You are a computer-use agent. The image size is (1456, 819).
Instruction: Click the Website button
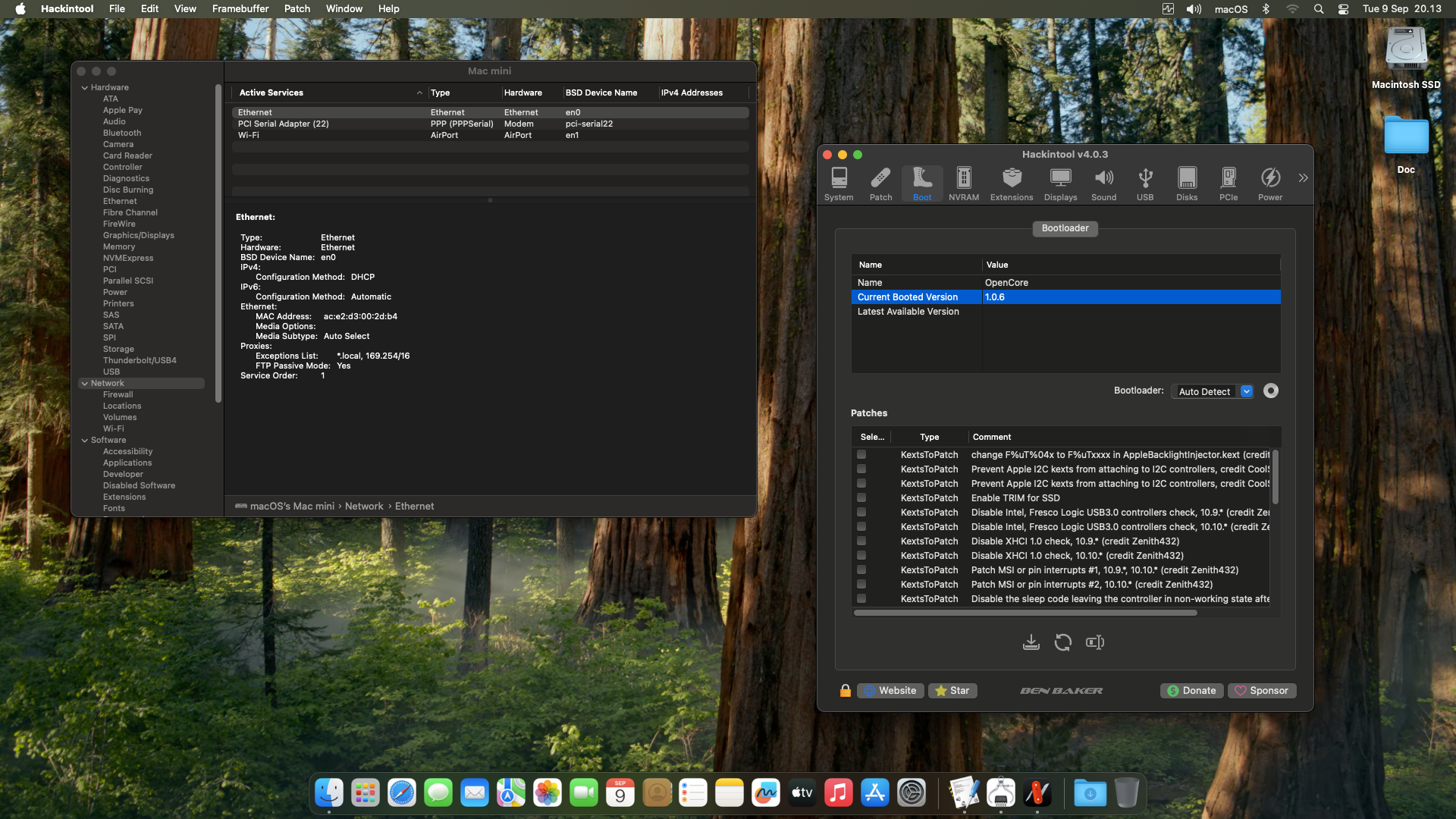(890, 690)
